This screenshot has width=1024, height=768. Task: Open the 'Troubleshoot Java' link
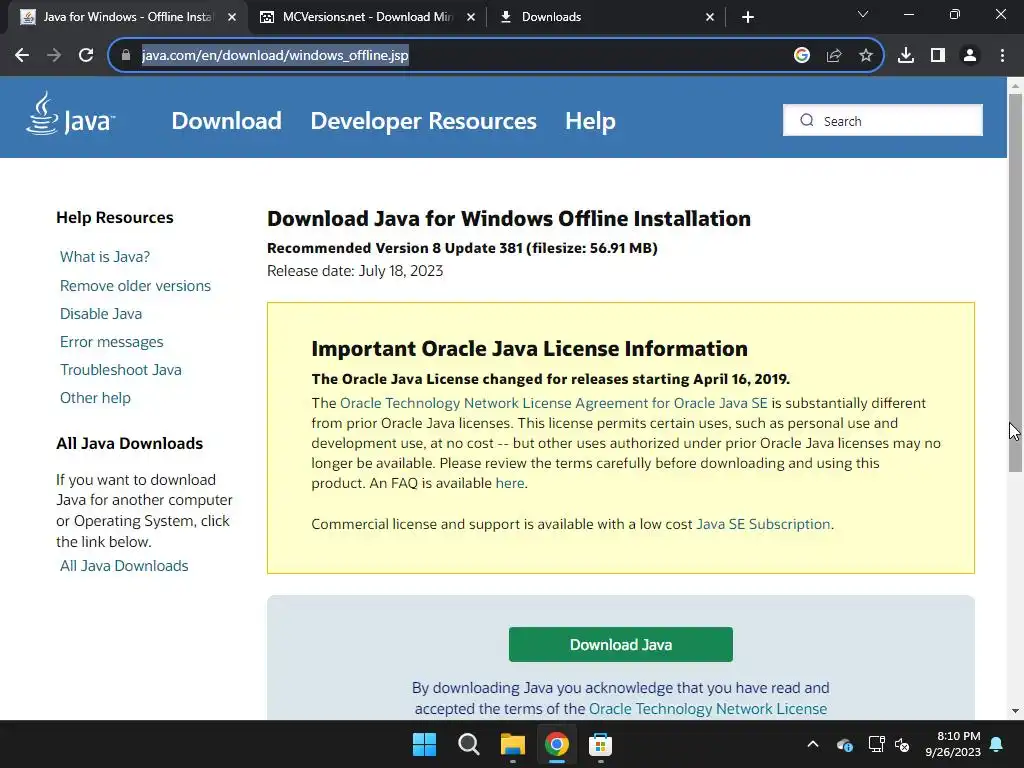[121, 370]
